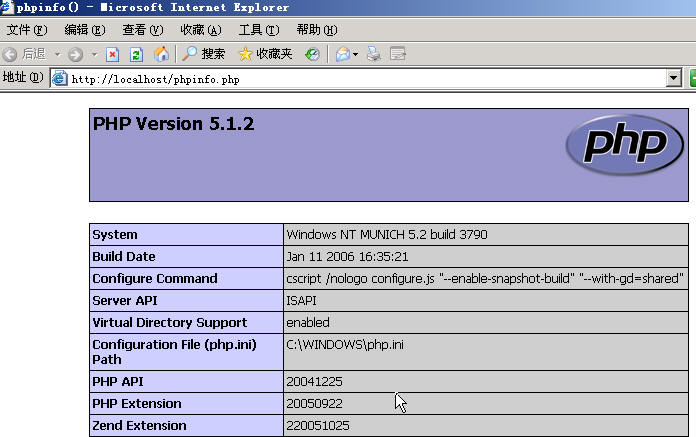Viewport: 696px width, 437px height.
Task: Click the 'Configure Command' row label
Action: (x=155, y=279)
